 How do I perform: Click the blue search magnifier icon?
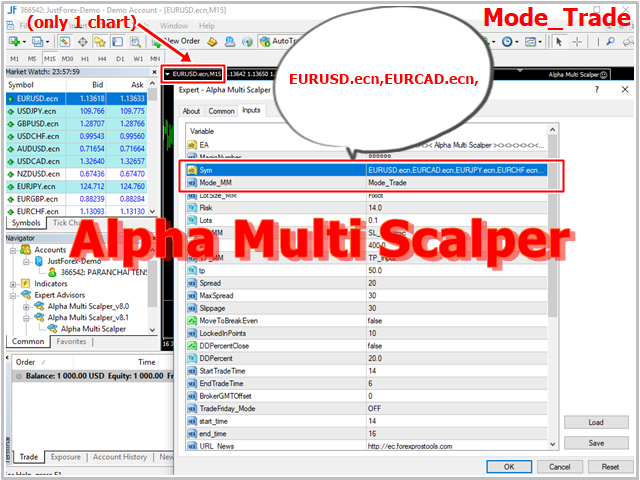coord(611,41)
